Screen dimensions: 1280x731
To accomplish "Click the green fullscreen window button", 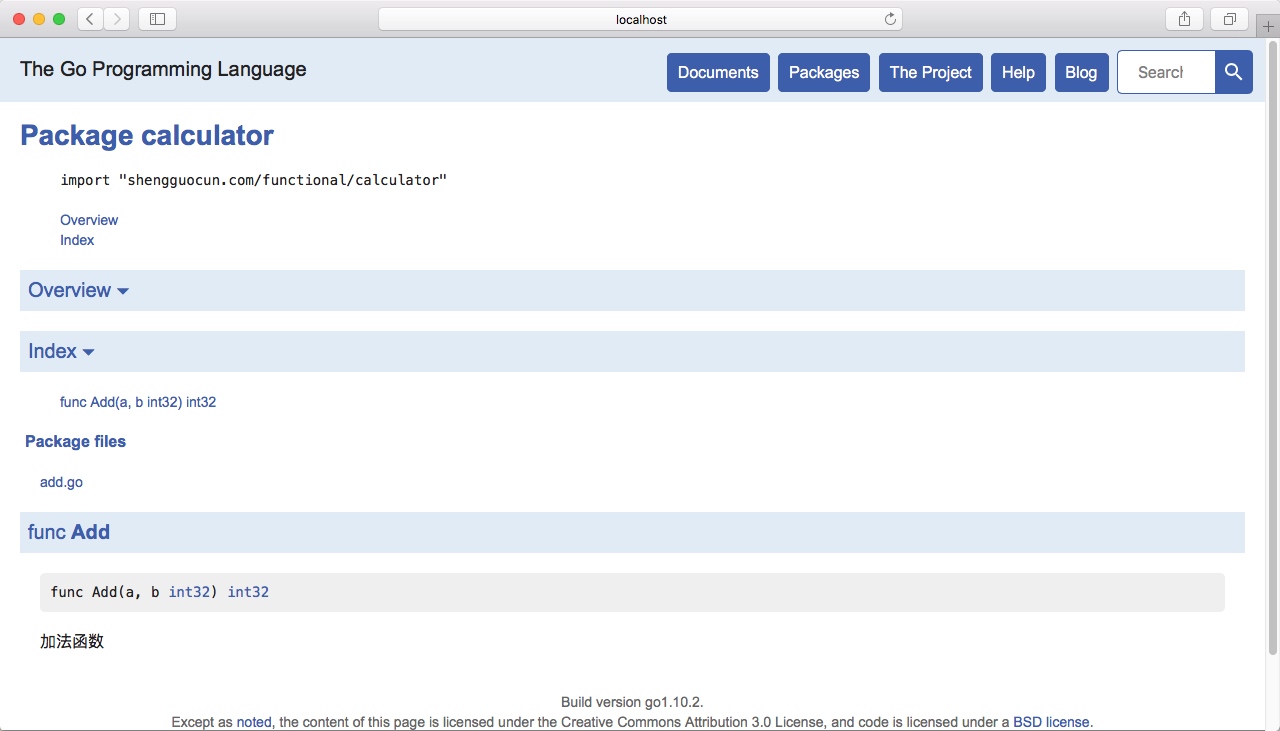I will coord(59,19).
